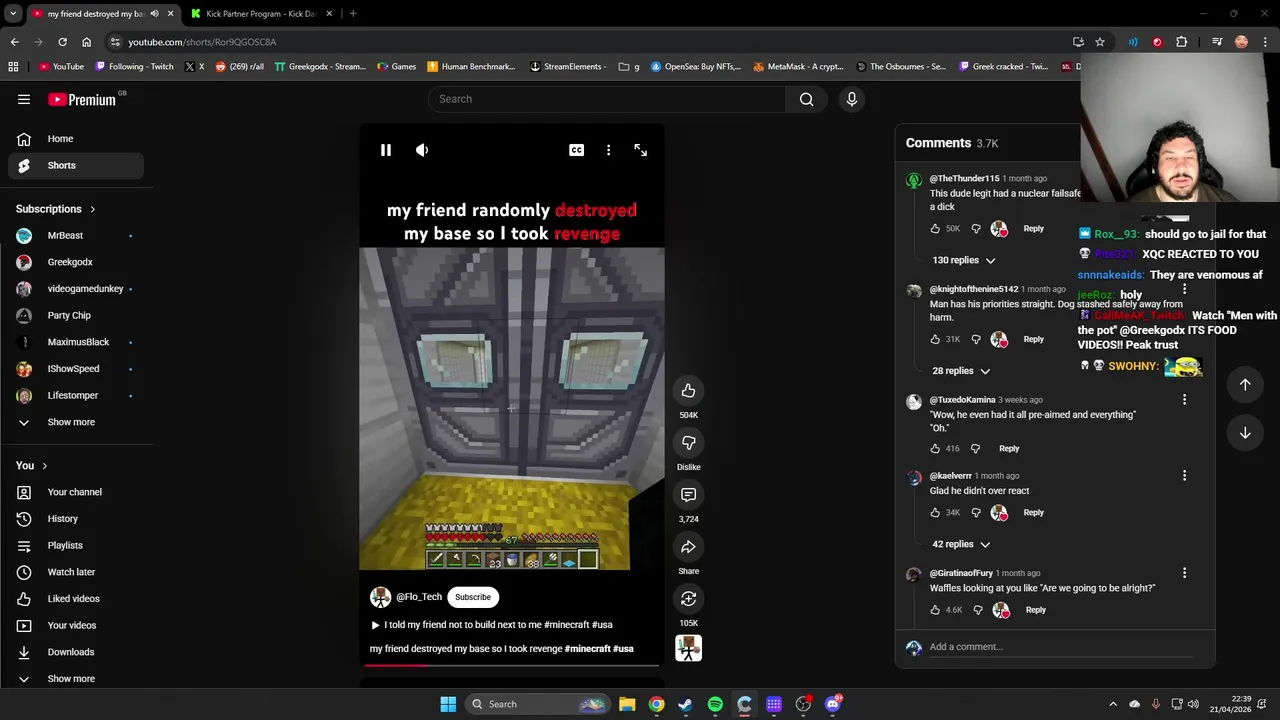Screen dimensions: 1280x720
Task: Reply to the @kaelverrr comment
Action: click(x=1033, y=513)
